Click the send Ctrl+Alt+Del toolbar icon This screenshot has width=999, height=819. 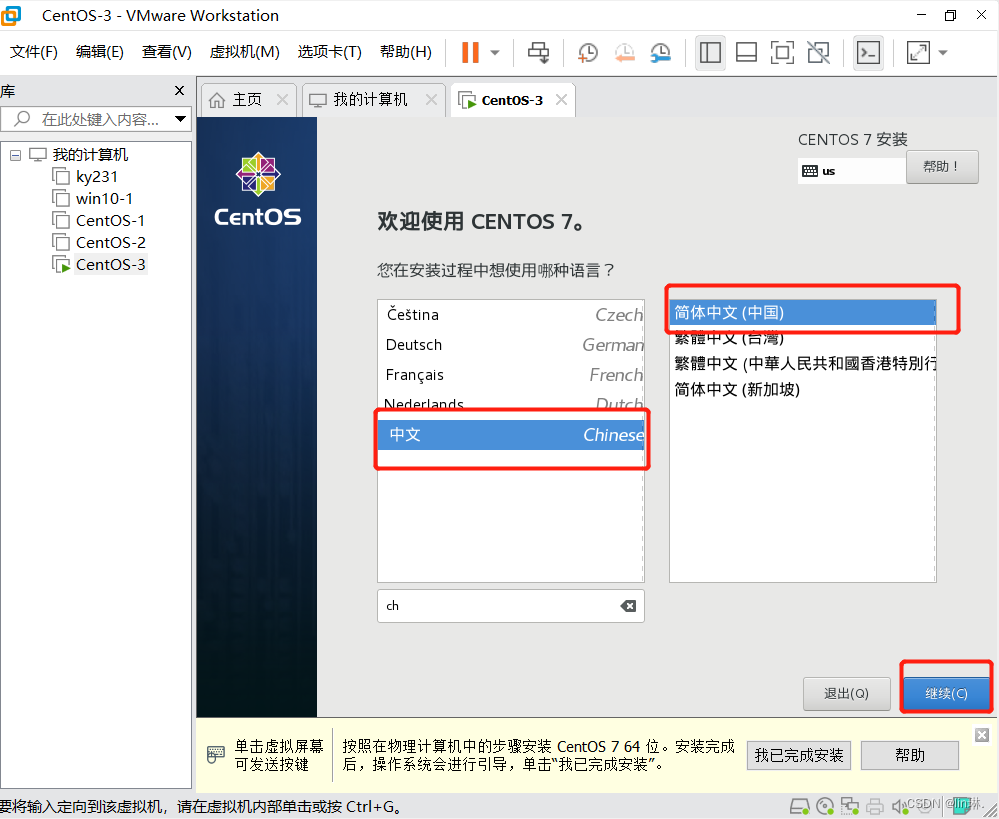pyautogui.click(x=538, y=52)
